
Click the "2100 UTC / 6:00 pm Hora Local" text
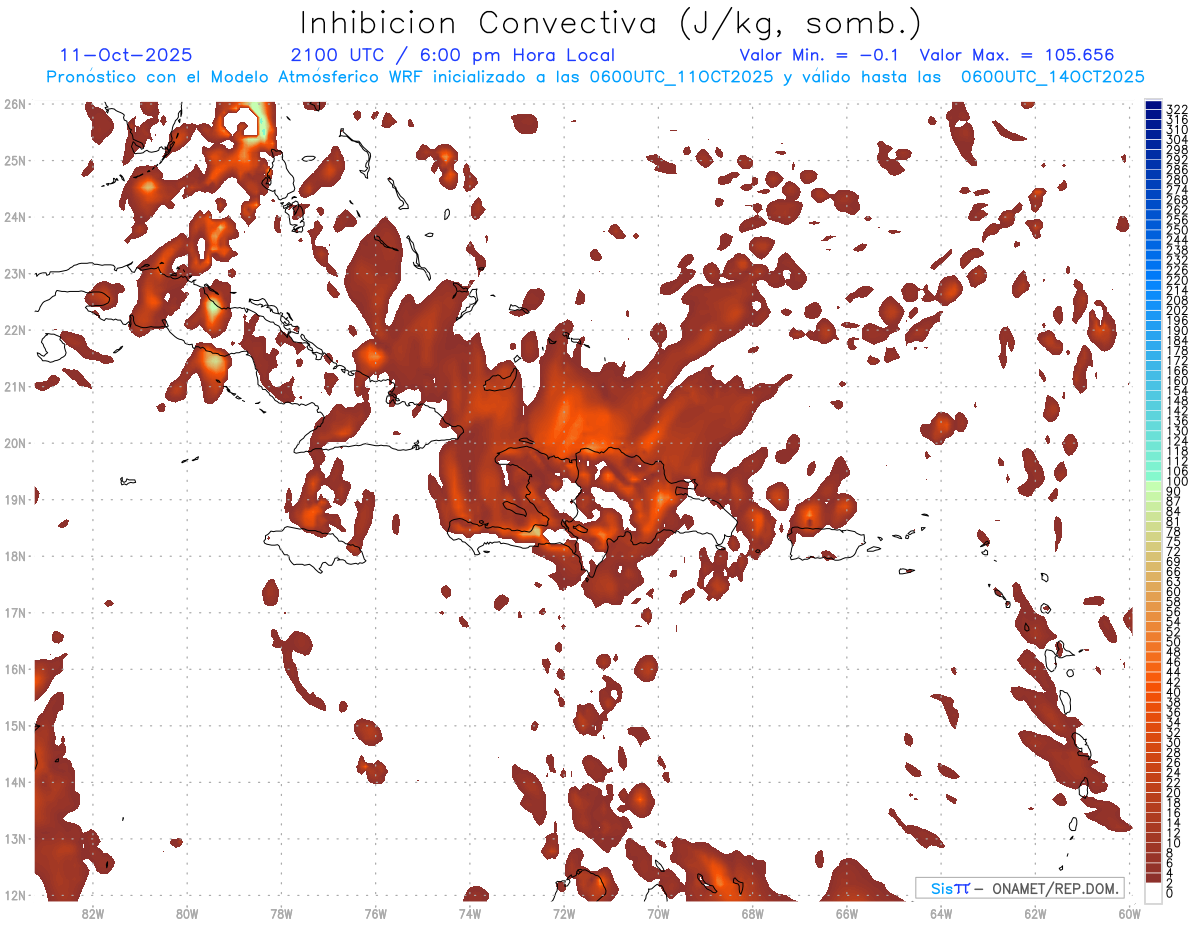tap(452, 55)
